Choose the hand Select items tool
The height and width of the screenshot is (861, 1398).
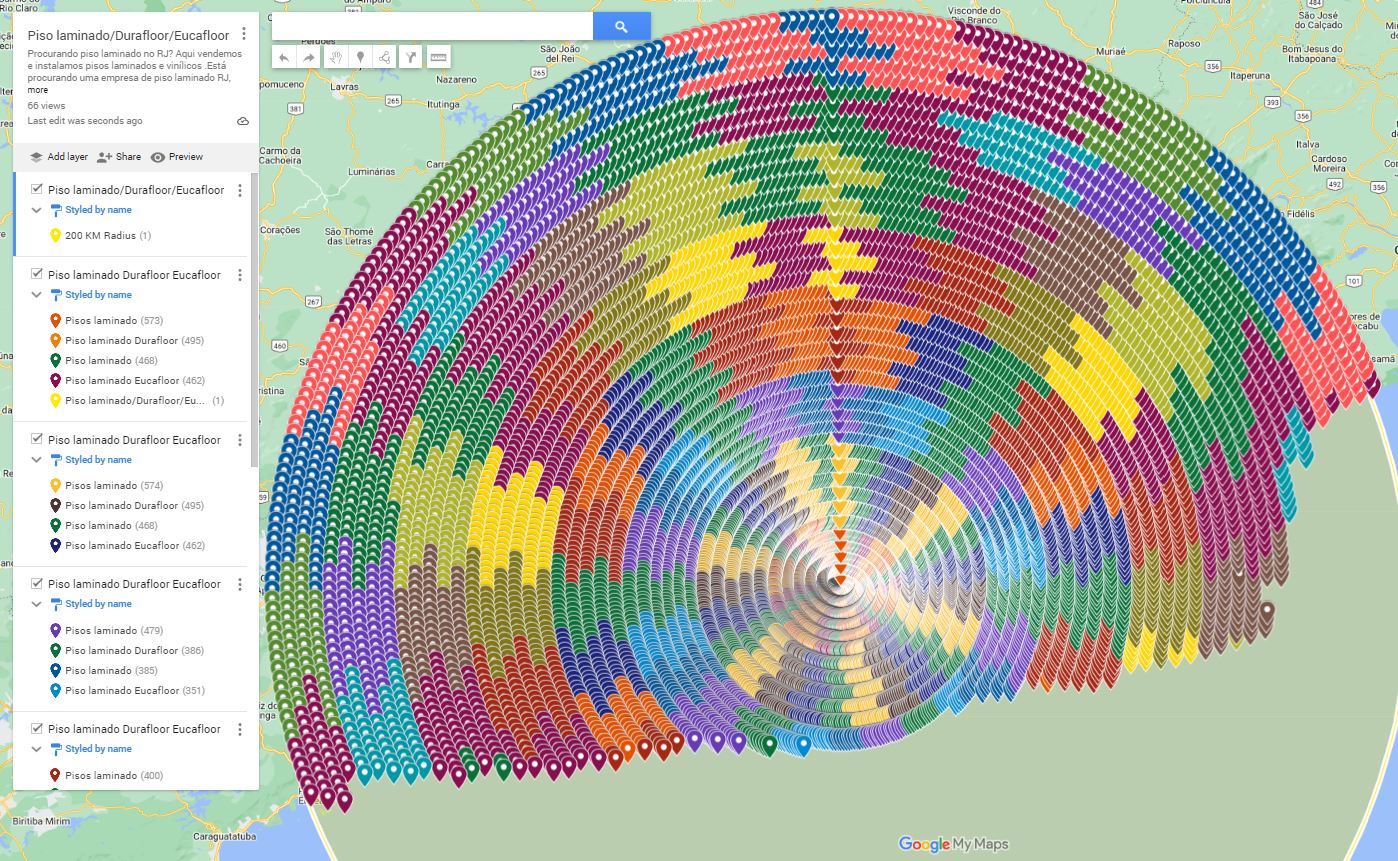tap(335, 57)
